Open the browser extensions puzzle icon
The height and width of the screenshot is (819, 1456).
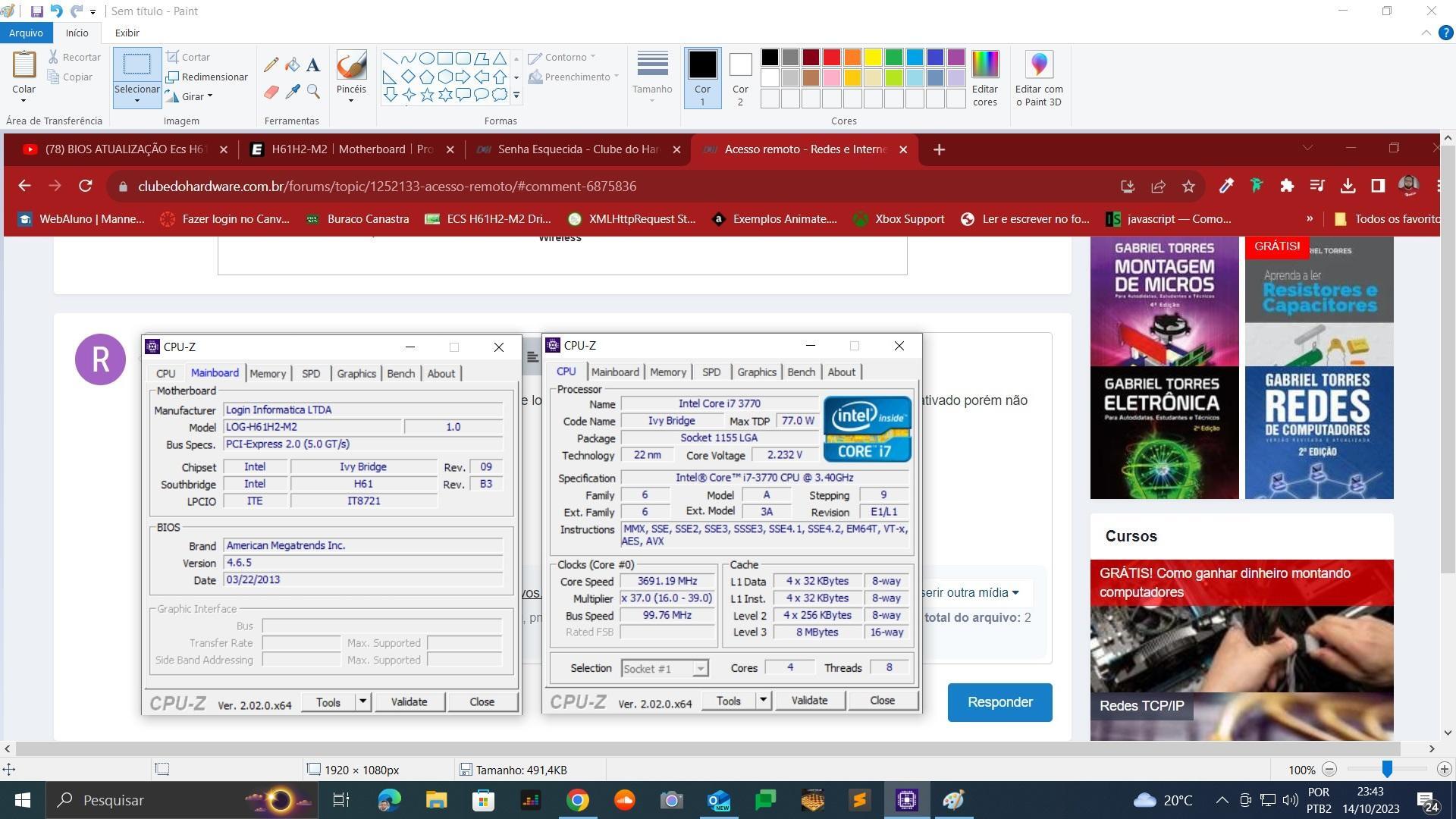pyautogui.click(x=1287, y=186)
